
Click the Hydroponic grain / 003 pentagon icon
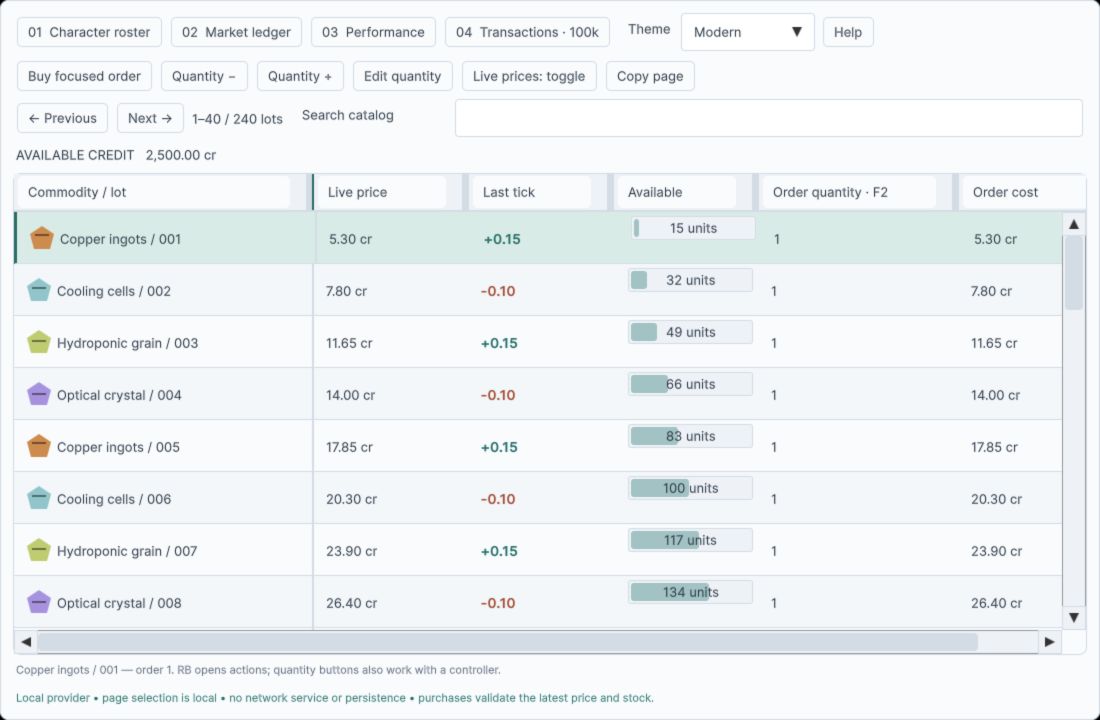click(x=39, y=342)
